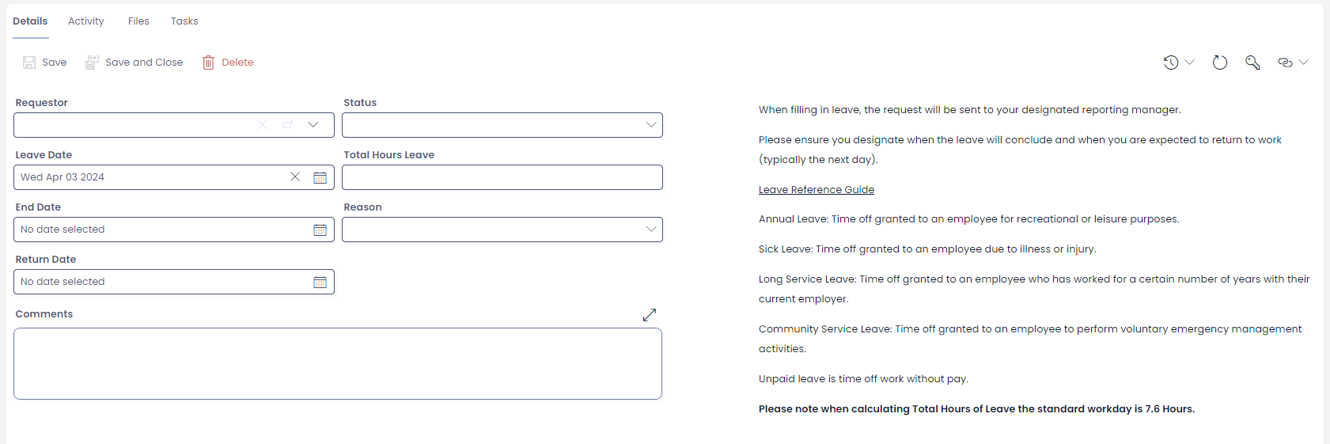Click the key permissions icon

1252,63
